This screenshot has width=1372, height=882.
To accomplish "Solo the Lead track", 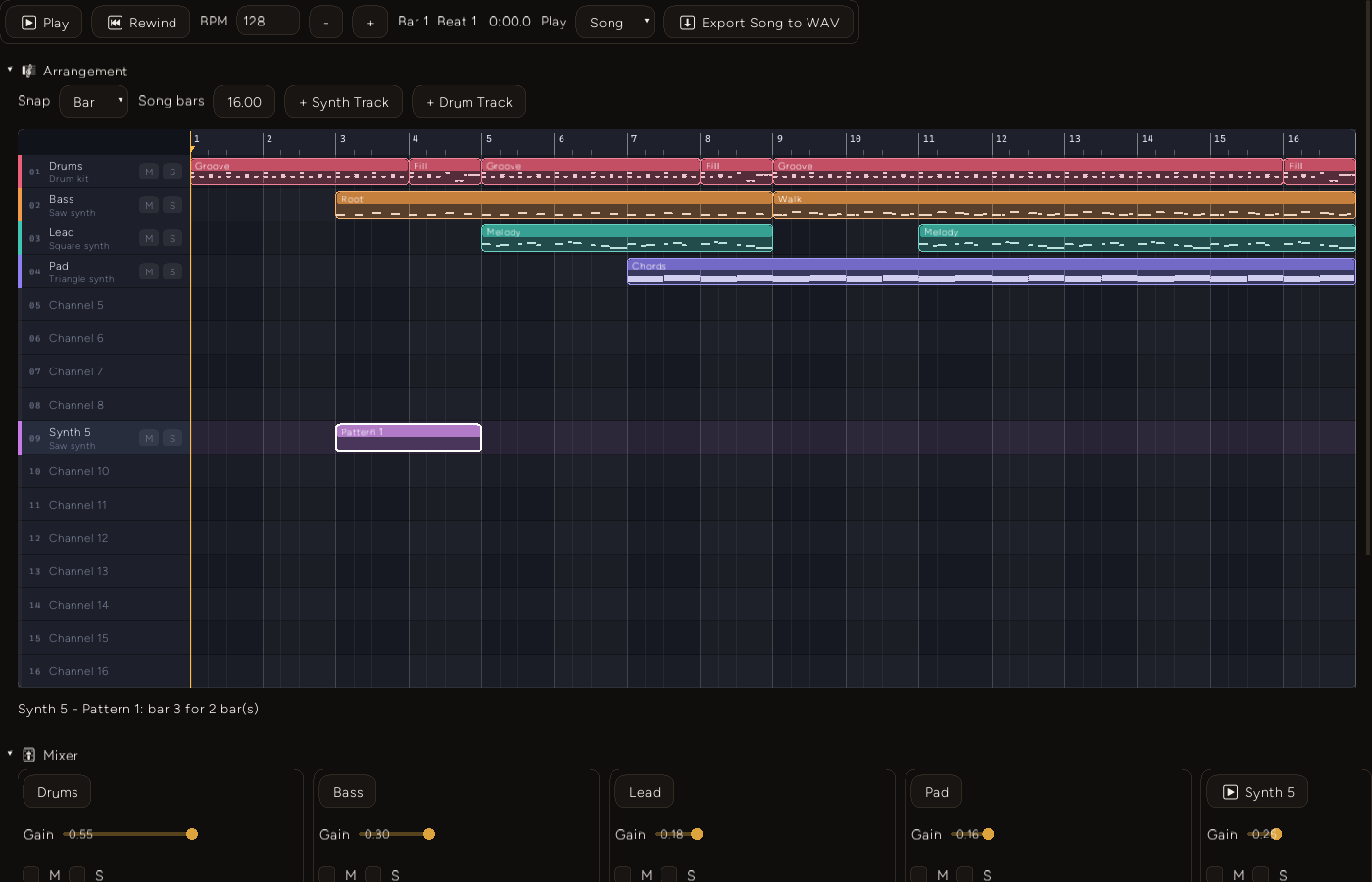I will (172, 238).
